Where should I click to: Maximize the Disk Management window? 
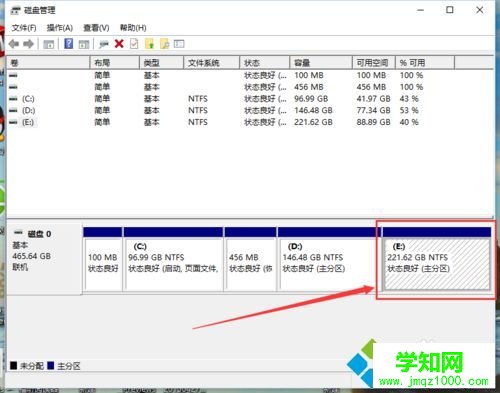(x=450, y=10)
